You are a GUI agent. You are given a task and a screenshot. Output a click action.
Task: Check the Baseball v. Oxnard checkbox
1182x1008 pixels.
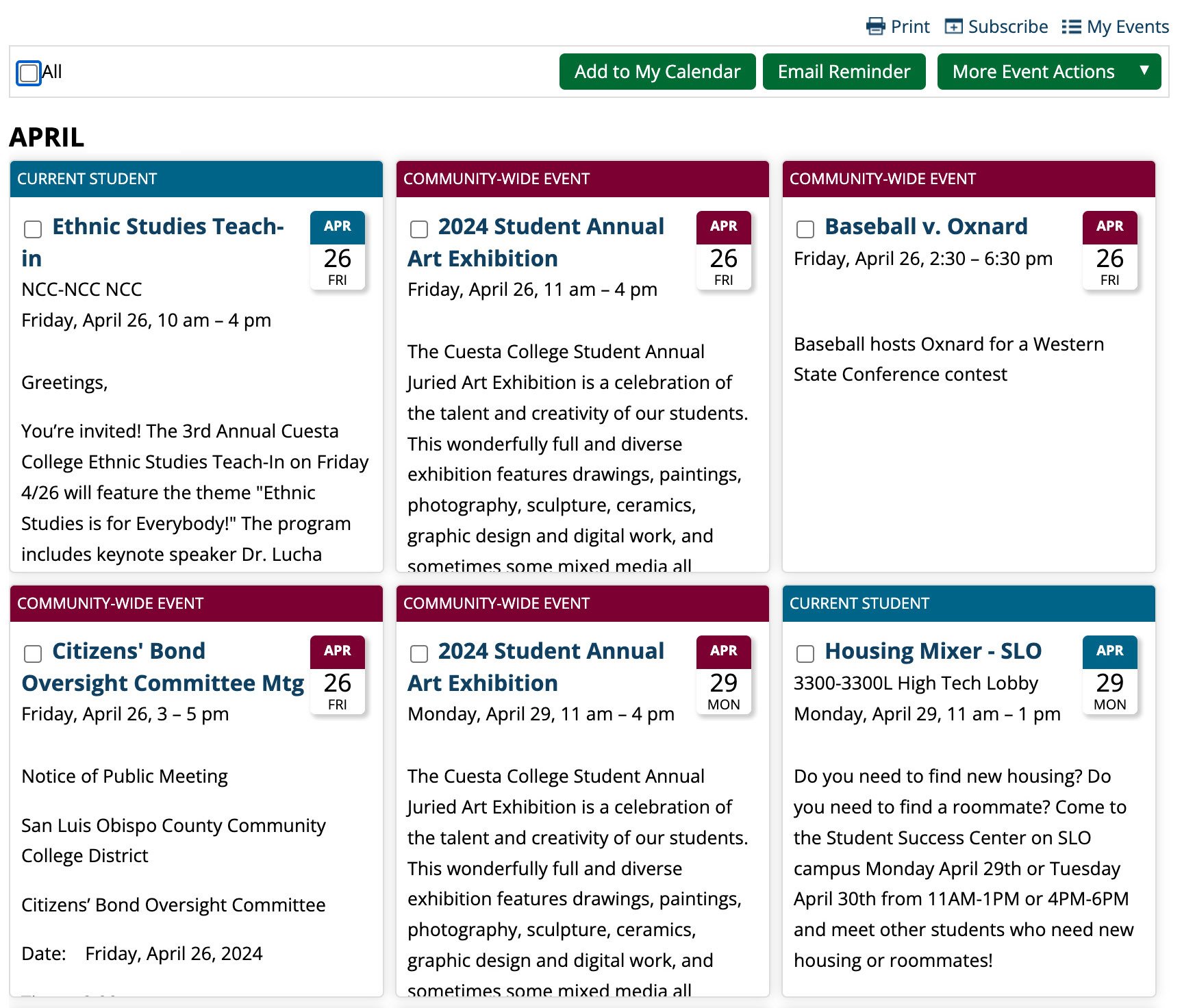coord(805,229)
